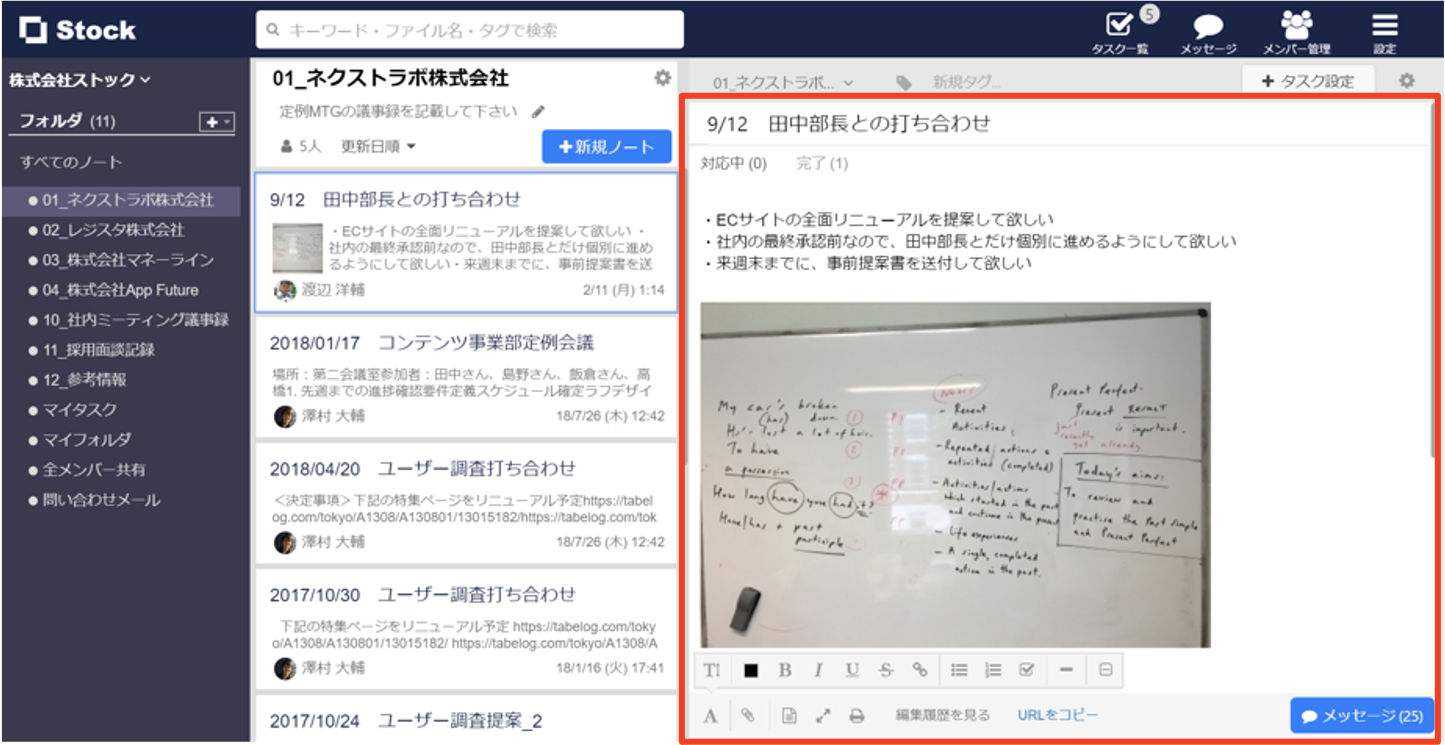Click the フォルダ (11) header
The image size is (1445, 745).
click(68, 122)
